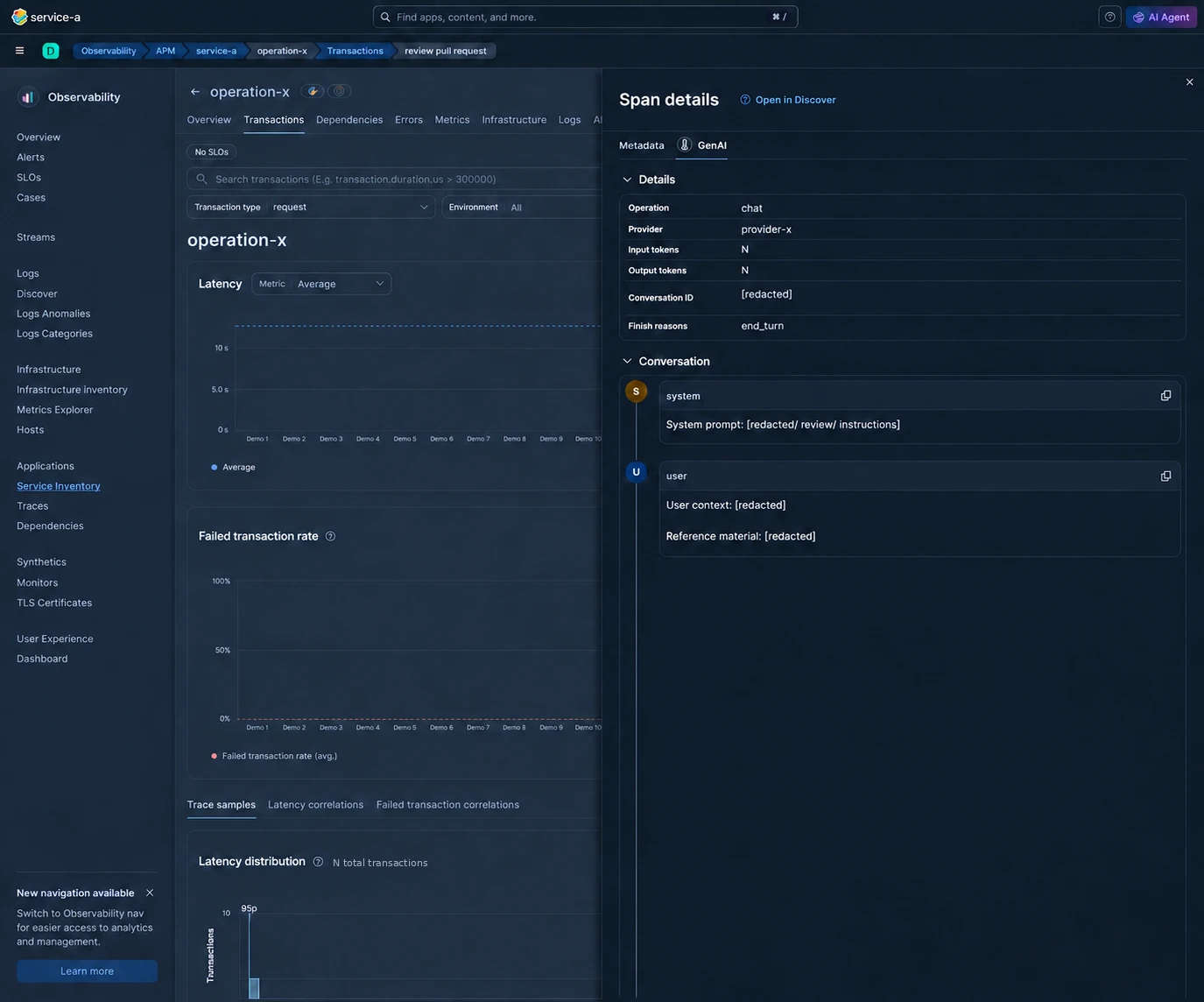Click the latency distribution histogram bar

(254, 988)
